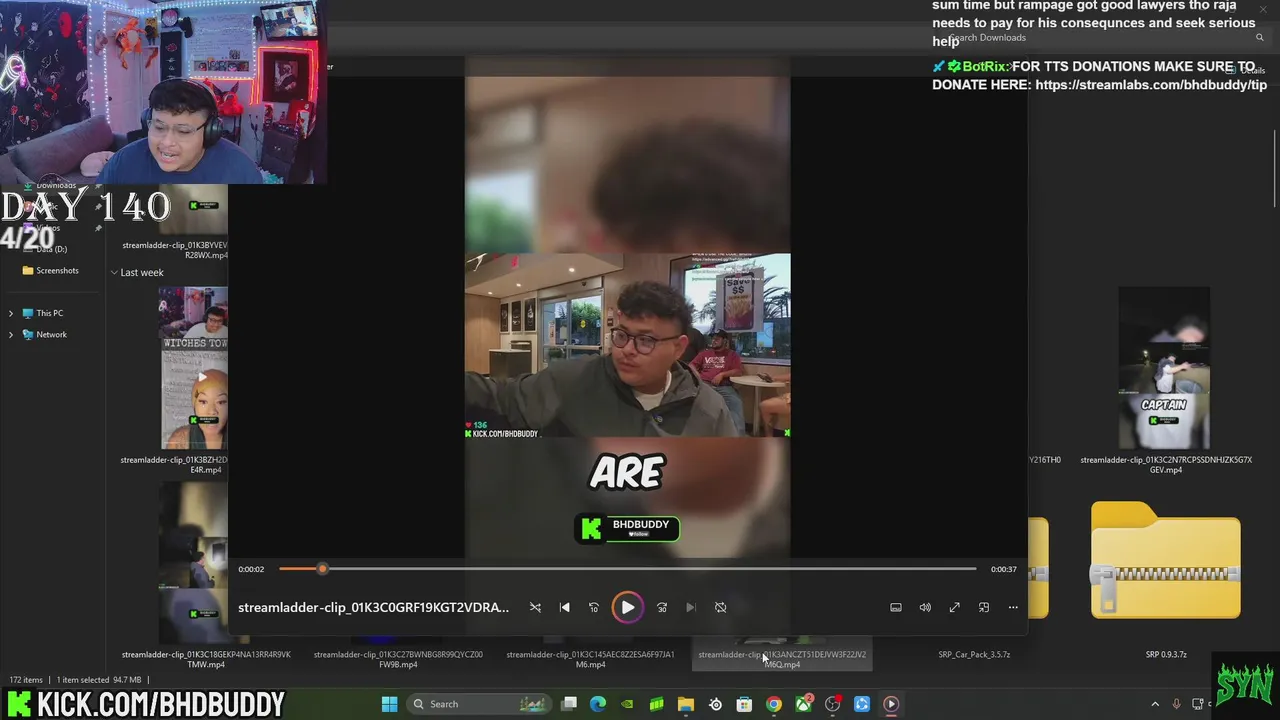Select the Screenshots folder in sidebar
1280x720 pixels.
coord(50,270)
